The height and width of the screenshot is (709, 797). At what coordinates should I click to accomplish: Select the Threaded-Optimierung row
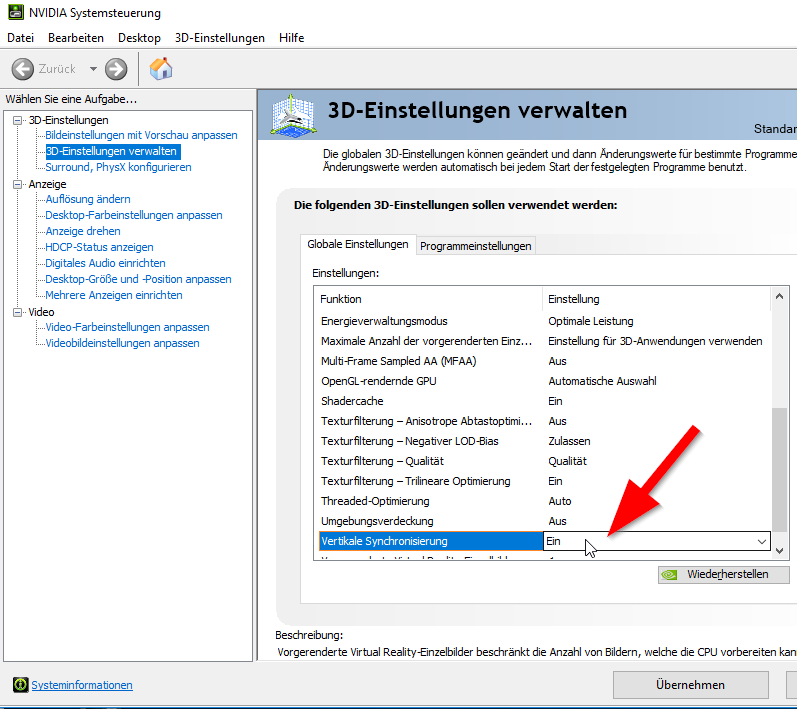tap(543, 501)
